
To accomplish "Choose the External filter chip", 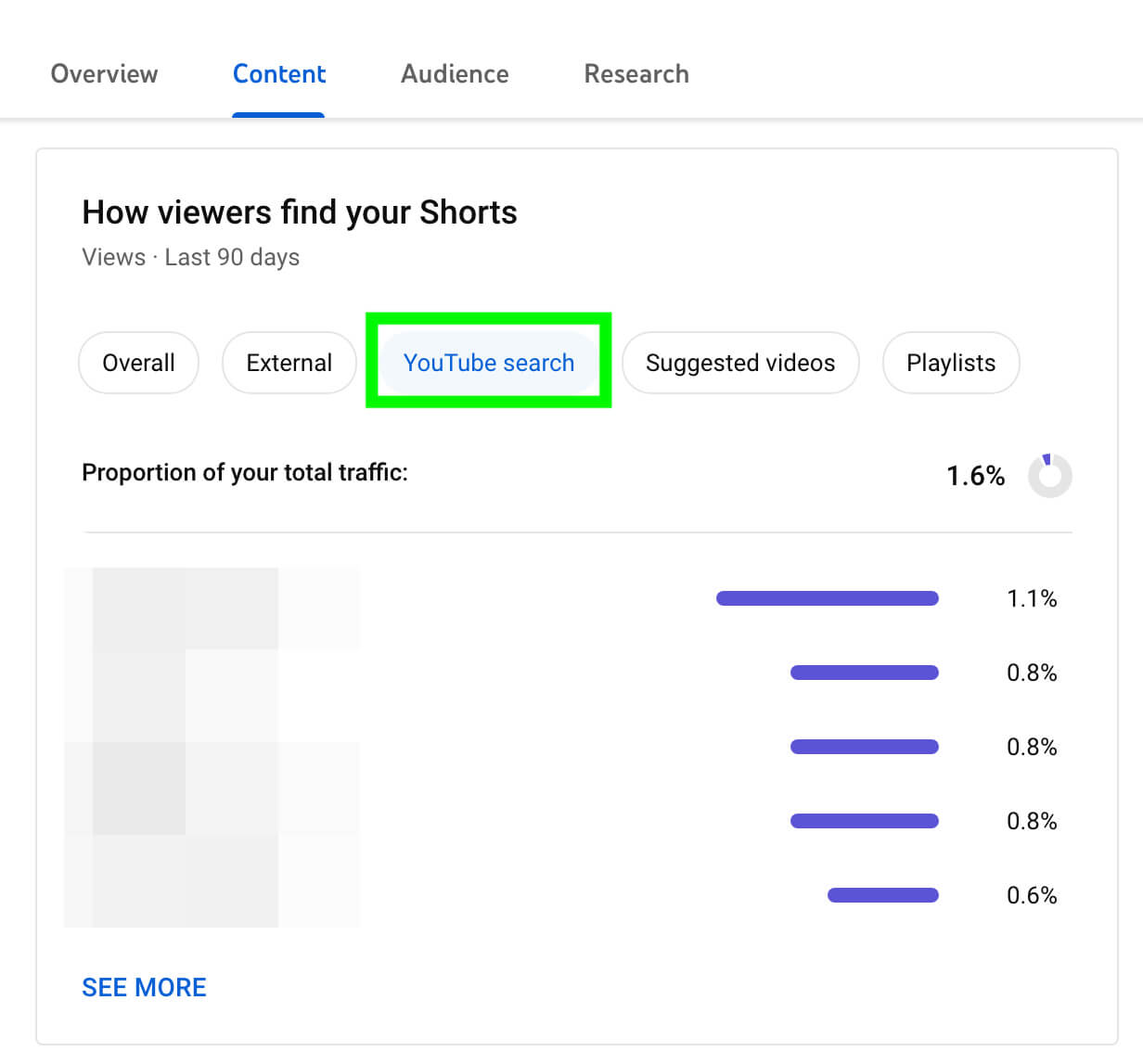I will [289, 363].
